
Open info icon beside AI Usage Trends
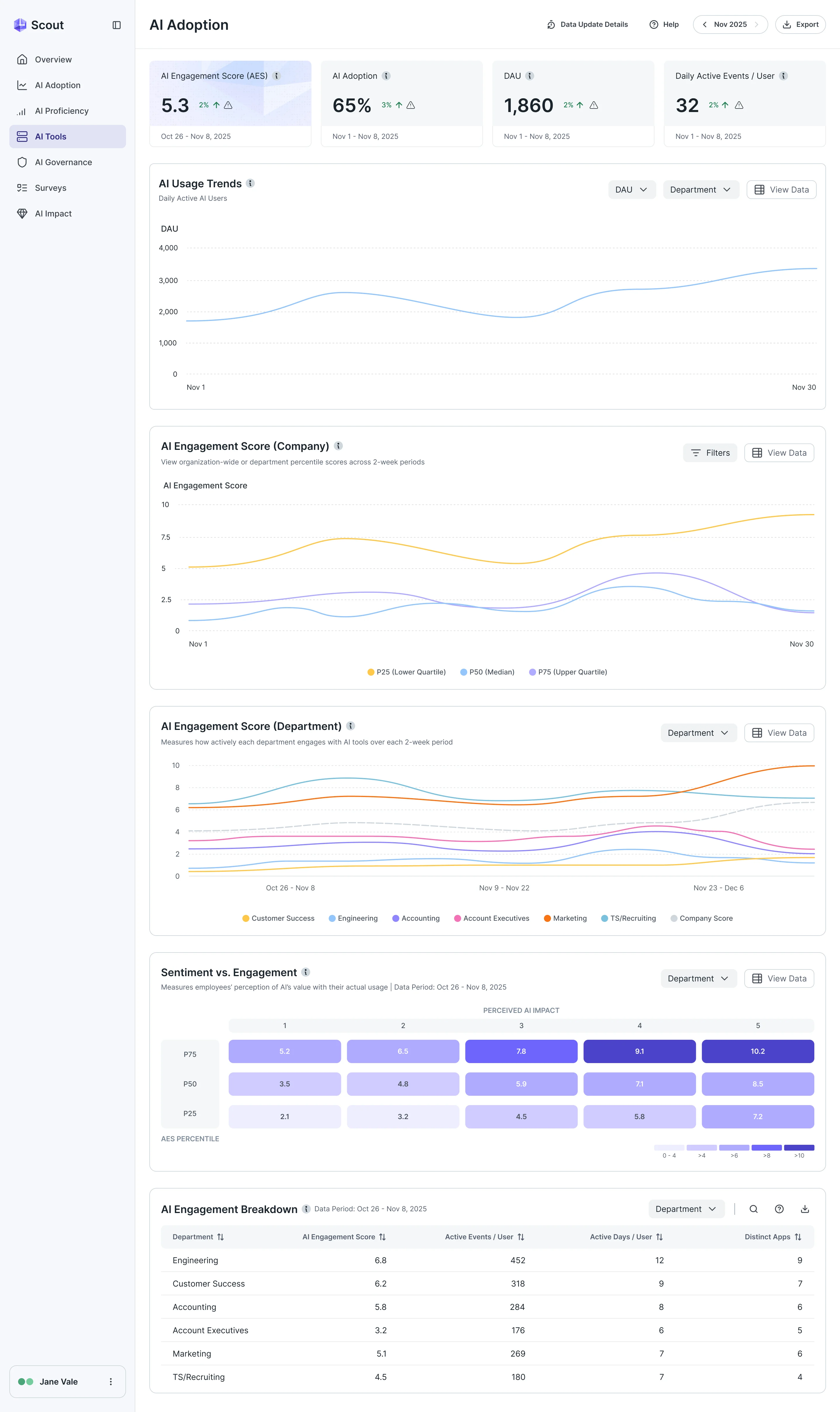(x=250, y=184)
